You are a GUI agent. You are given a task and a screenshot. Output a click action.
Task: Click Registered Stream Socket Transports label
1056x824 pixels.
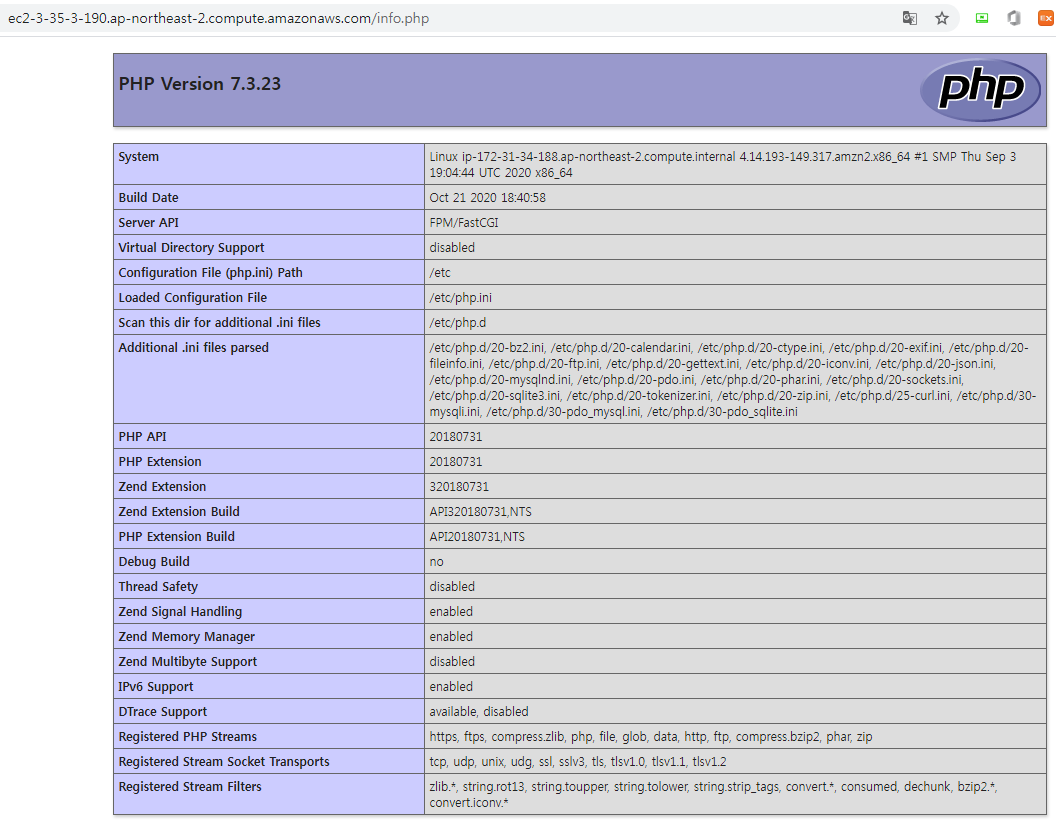tap(224, 761)
